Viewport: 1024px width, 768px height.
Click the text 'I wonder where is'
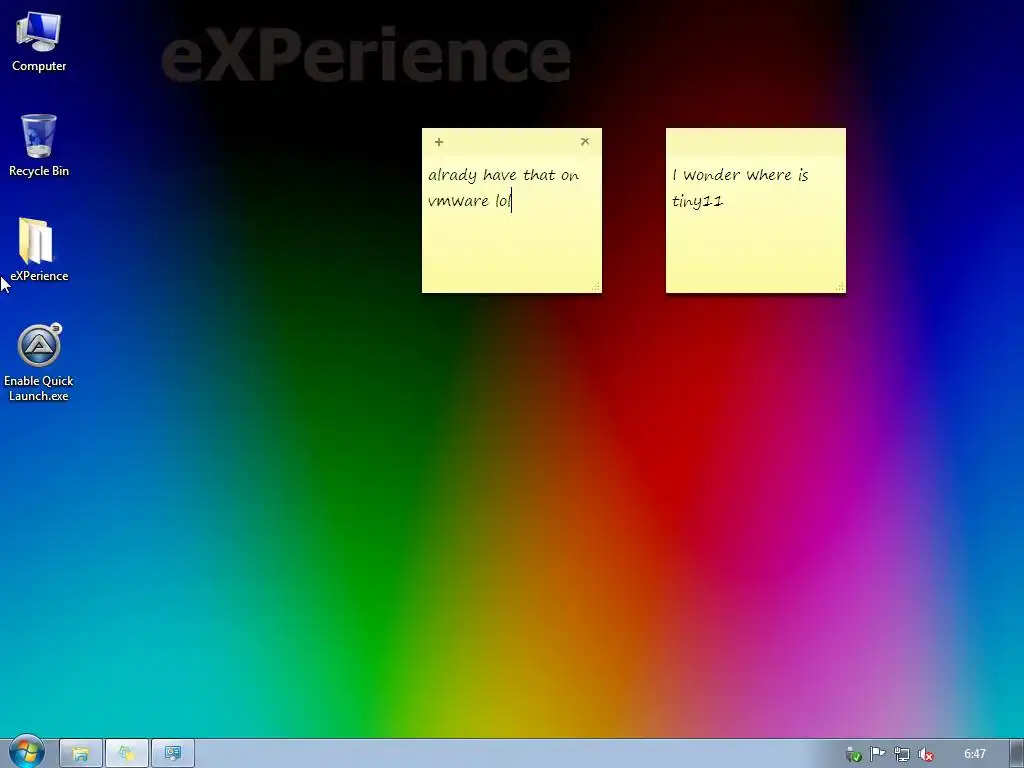(x=741, y=175)
